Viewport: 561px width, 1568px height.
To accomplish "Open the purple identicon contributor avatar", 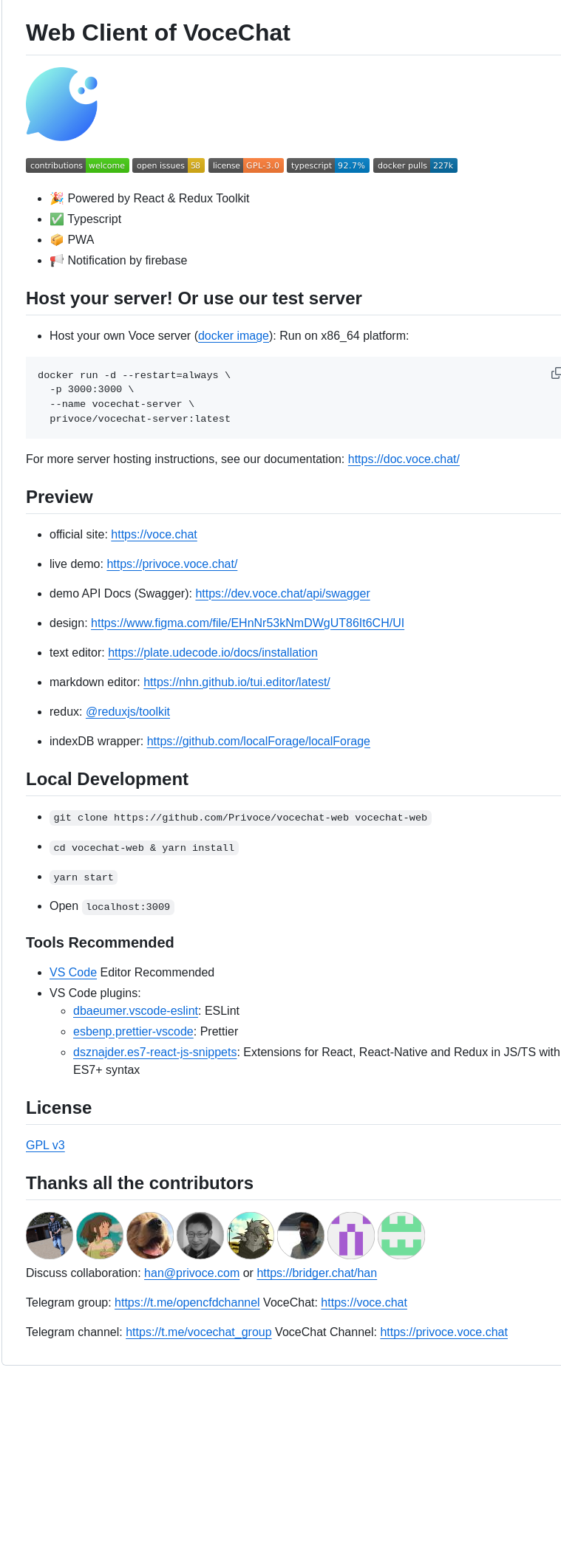I will 351,1236.
